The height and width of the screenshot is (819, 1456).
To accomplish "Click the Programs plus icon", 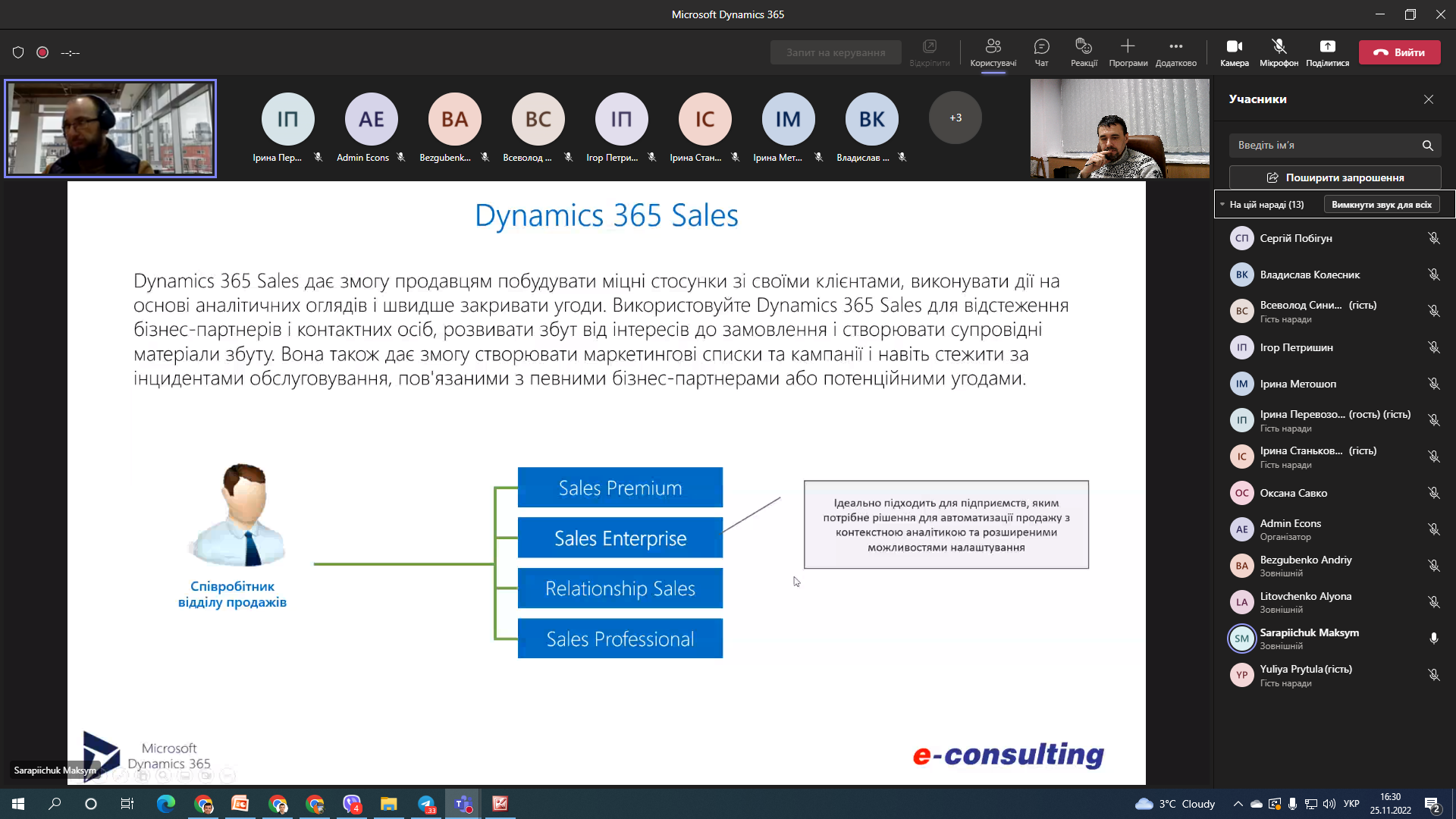I will 1128,47.
